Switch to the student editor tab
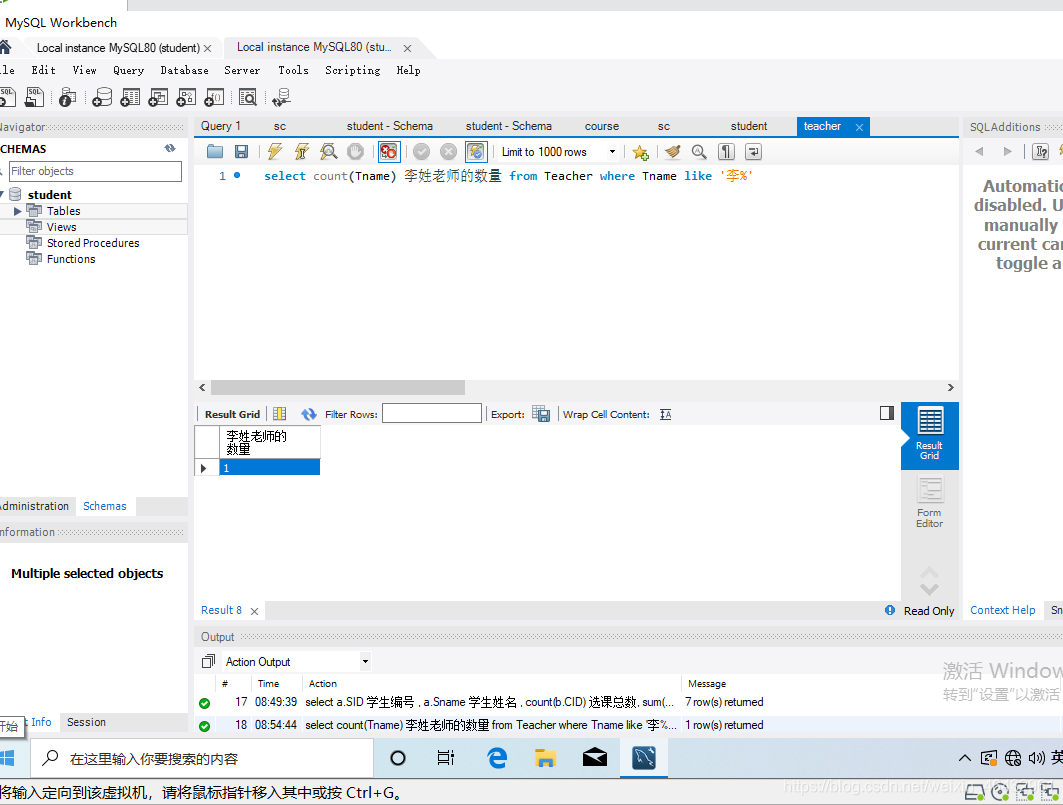This screenshot has height=805, width=1063. (748, 126)
